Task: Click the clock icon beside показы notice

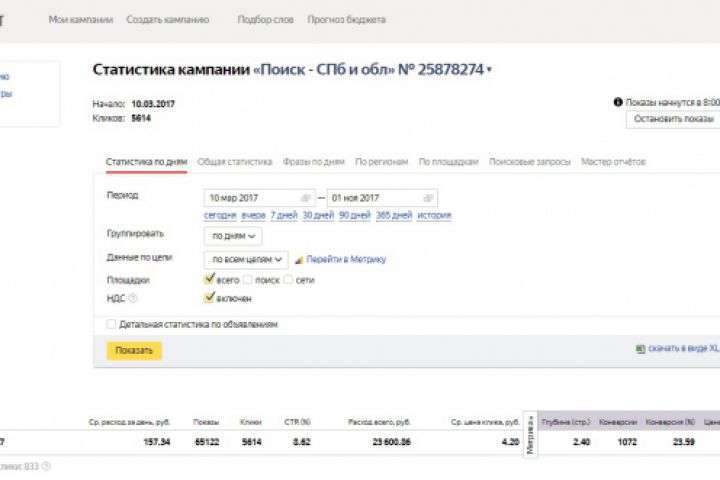Action: 619,102
